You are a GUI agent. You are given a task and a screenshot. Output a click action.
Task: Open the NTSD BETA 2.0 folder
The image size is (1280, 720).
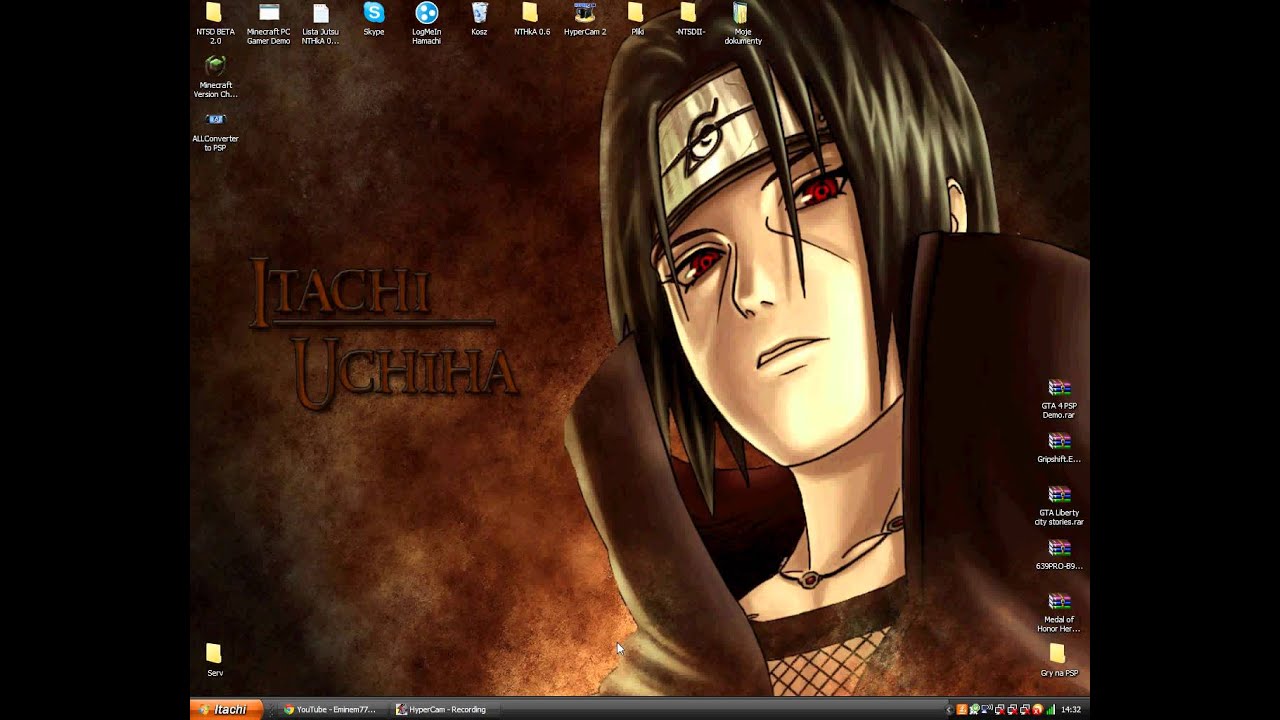pyautogui.click(x=215, y=24)
